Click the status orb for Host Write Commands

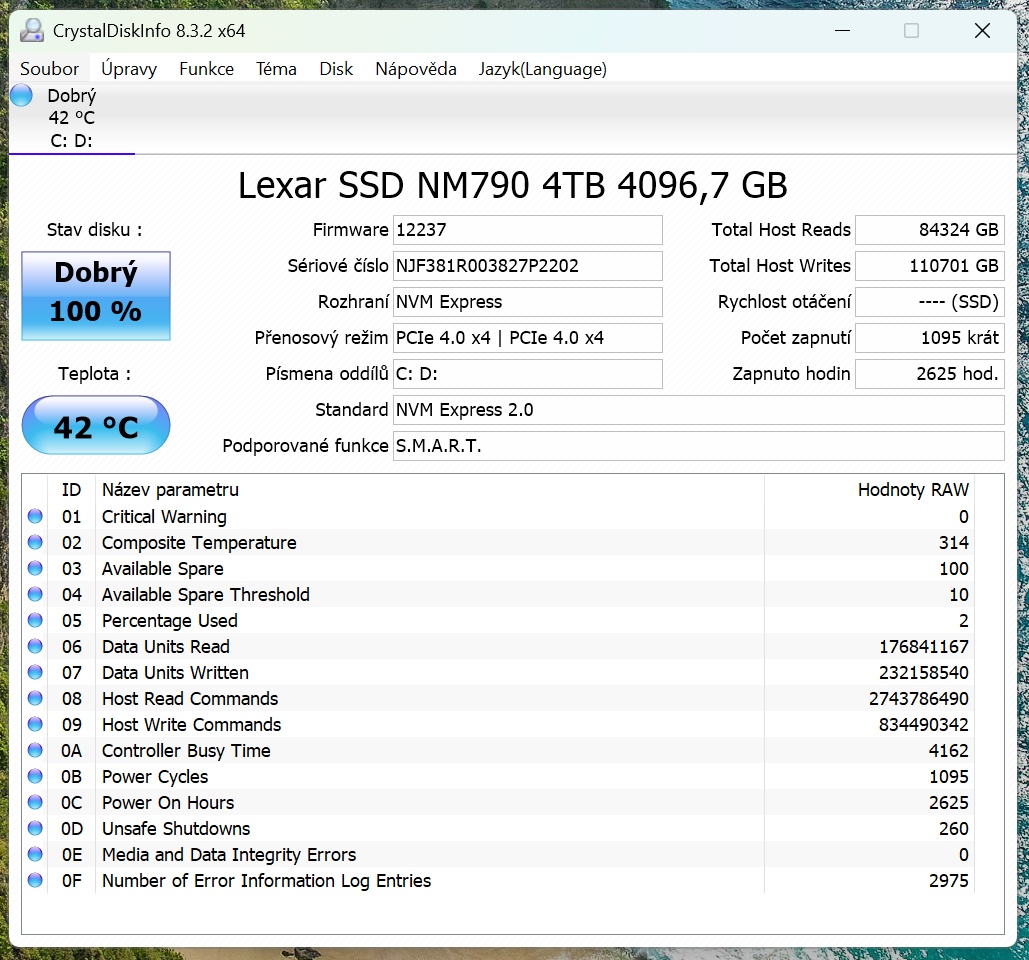(35, 724)
